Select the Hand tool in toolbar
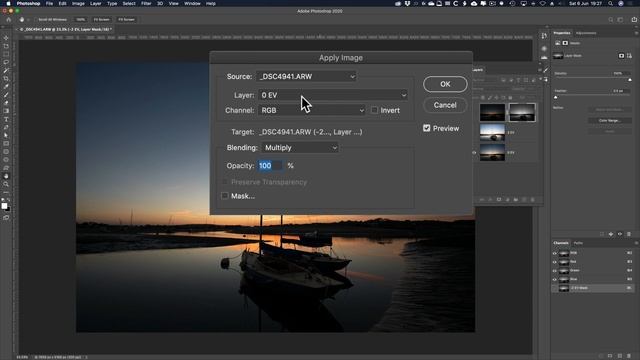This screenshot has width=640, height=360. click(6, 176)
